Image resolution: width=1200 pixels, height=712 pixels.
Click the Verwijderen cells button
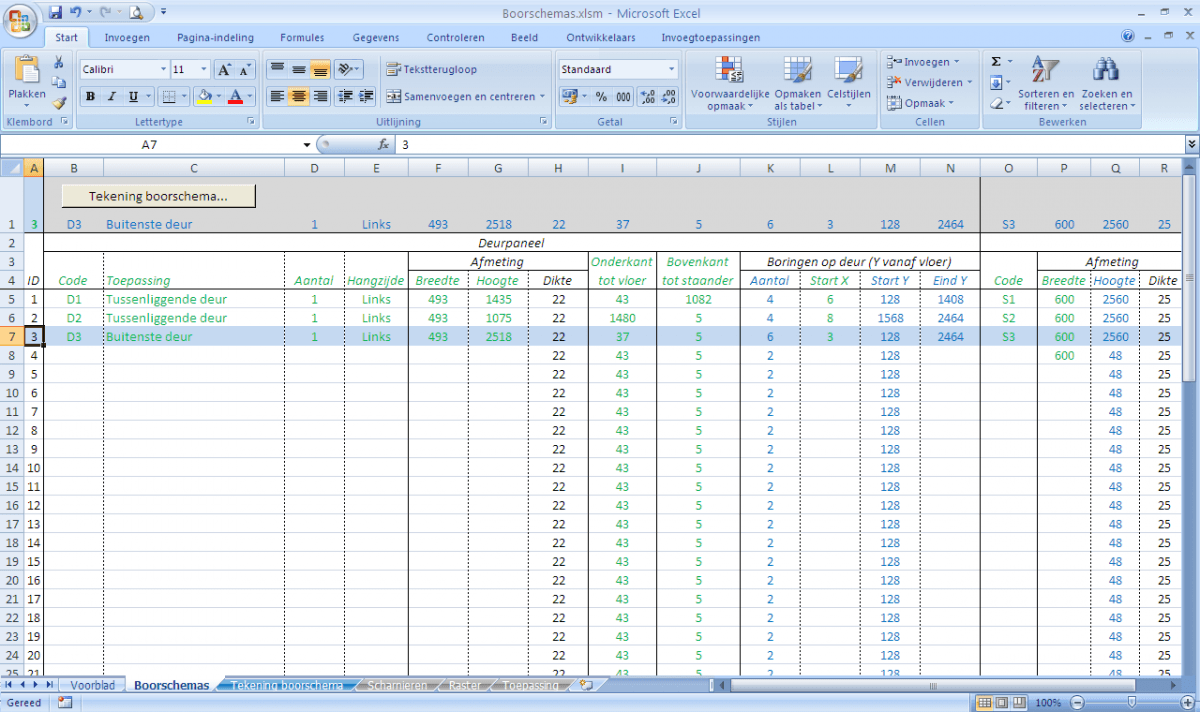[x=927, y=82]
